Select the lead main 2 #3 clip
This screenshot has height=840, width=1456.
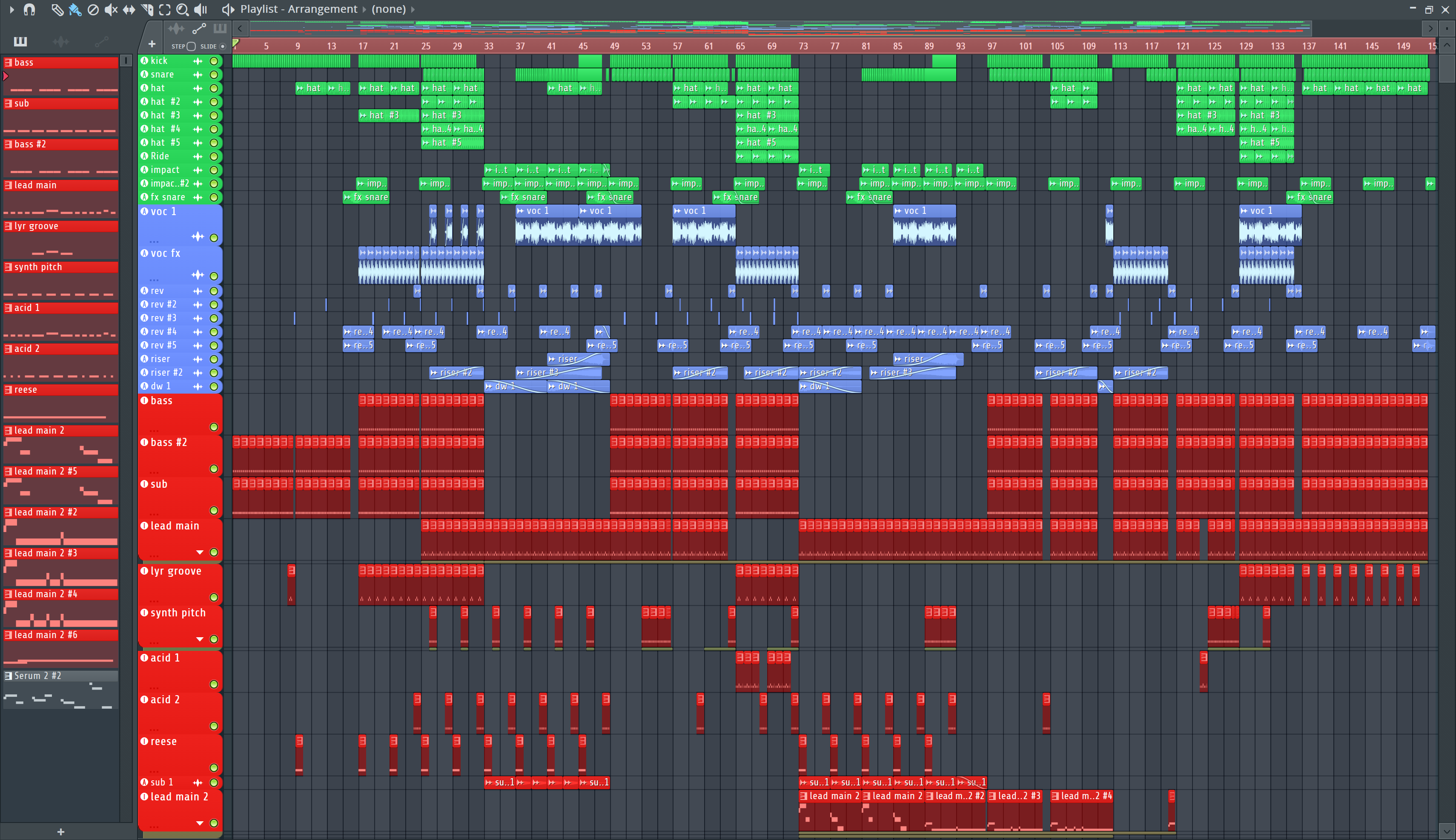point(1015,811)
